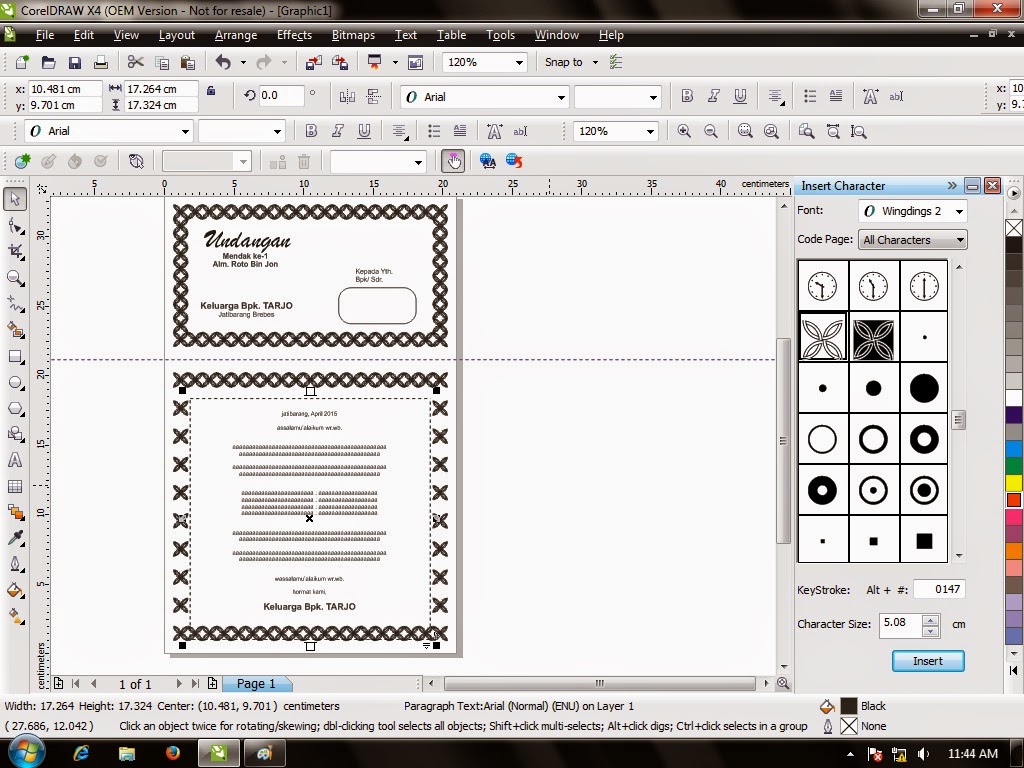Open the Arial font dropdown in property bar
Viewport: 1024px width, 768px height.
[561, 97]
